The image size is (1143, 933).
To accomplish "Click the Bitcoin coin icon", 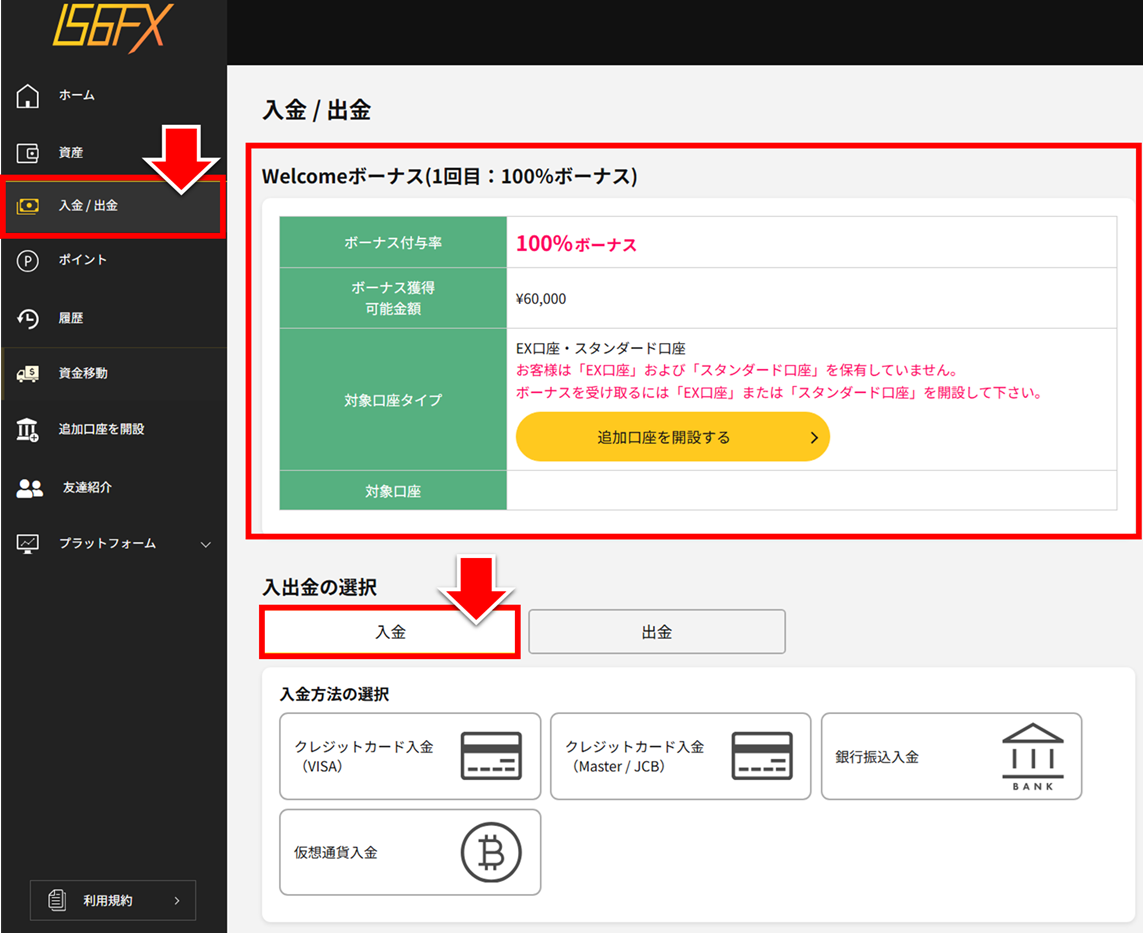I will pyautogui.click(x=491, y=851).
